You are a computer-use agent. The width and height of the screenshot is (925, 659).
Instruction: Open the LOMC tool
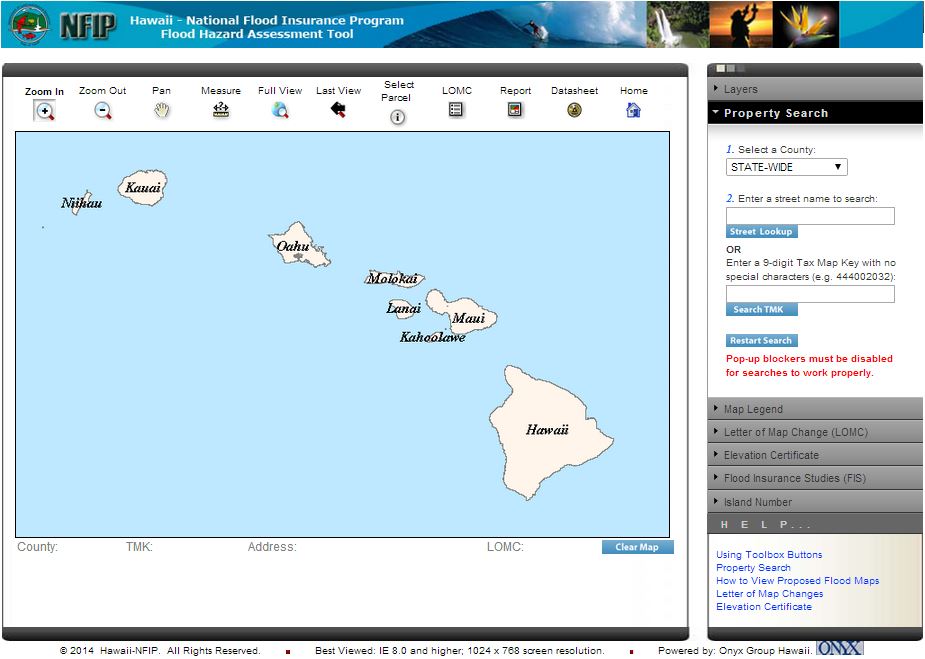click(456, 109)
